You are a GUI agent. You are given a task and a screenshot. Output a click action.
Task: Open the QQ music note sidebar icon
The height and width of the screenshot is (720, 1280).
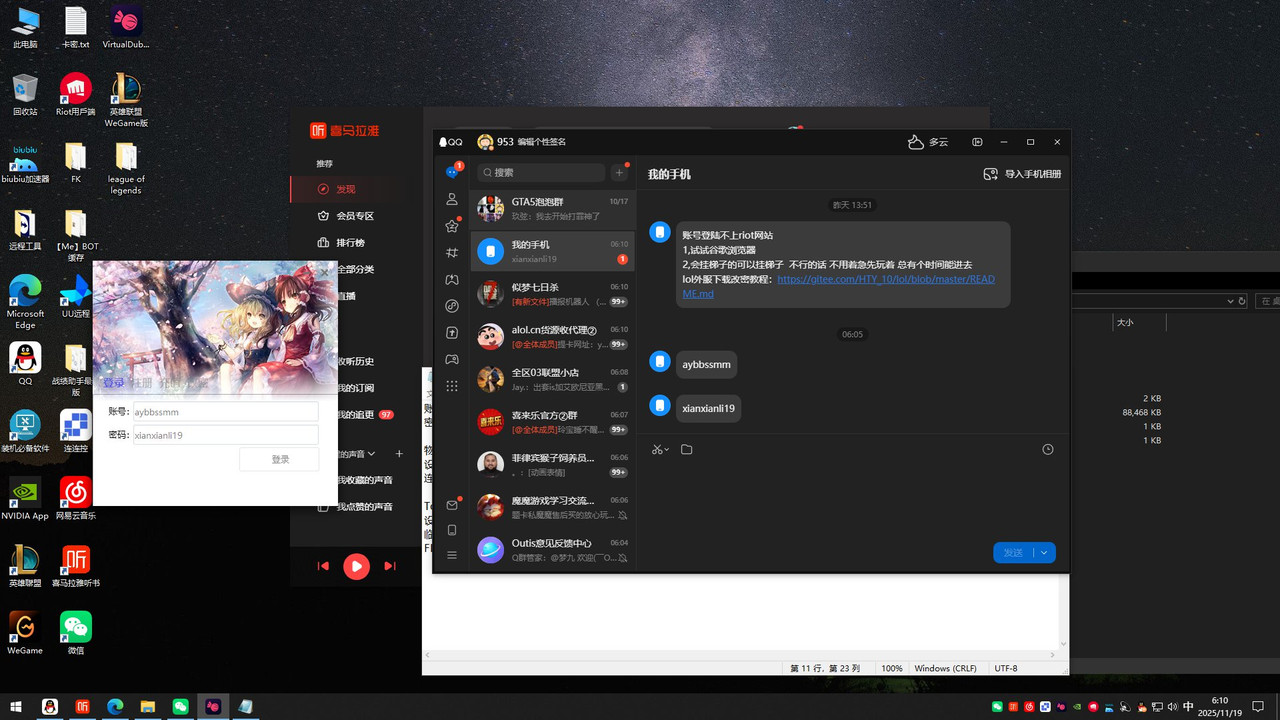tap(452, 306)
